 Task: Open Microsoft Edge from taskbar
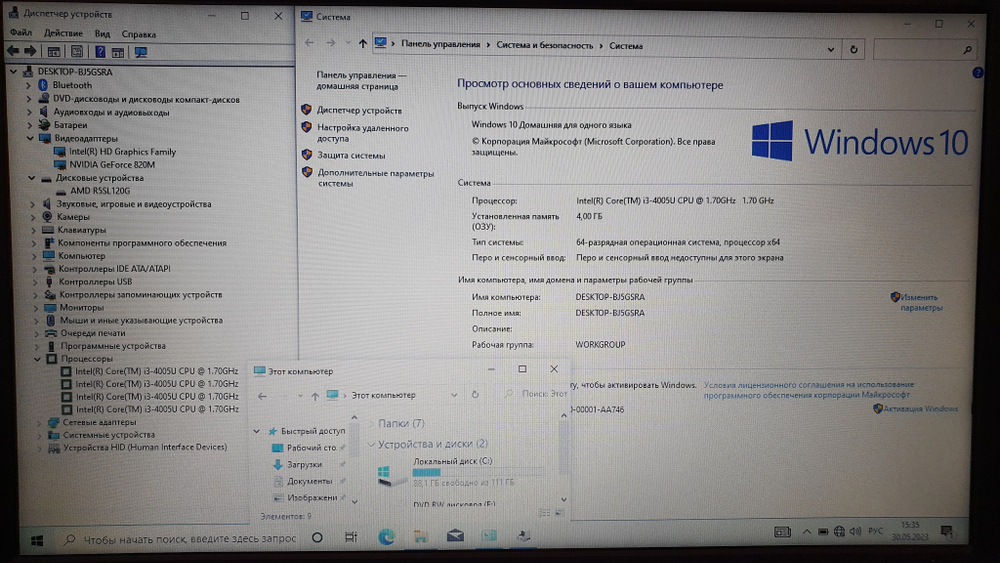pyautogui.click(x=386, y=537)
